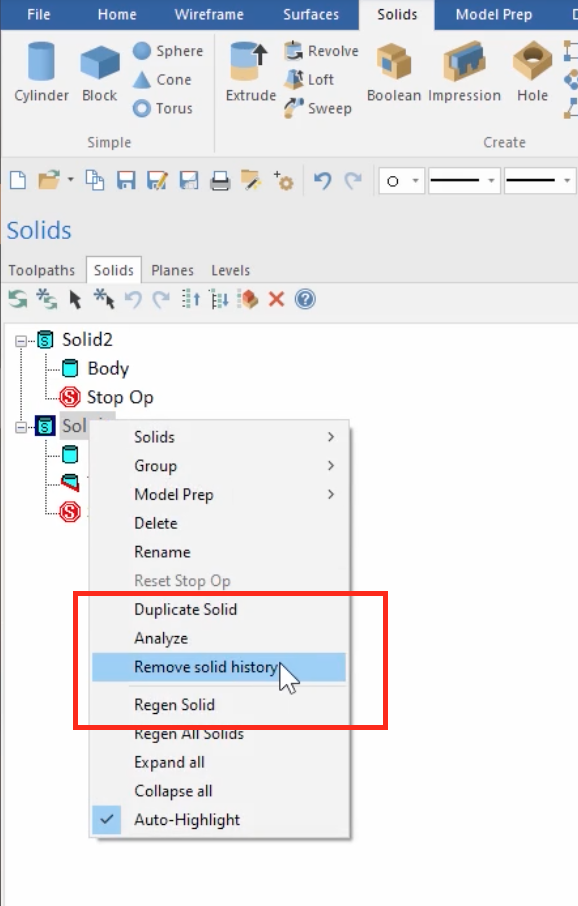Select the Cylinder solid tool
The width and height of the screenshot is (578, 906).
coord(41,72)
